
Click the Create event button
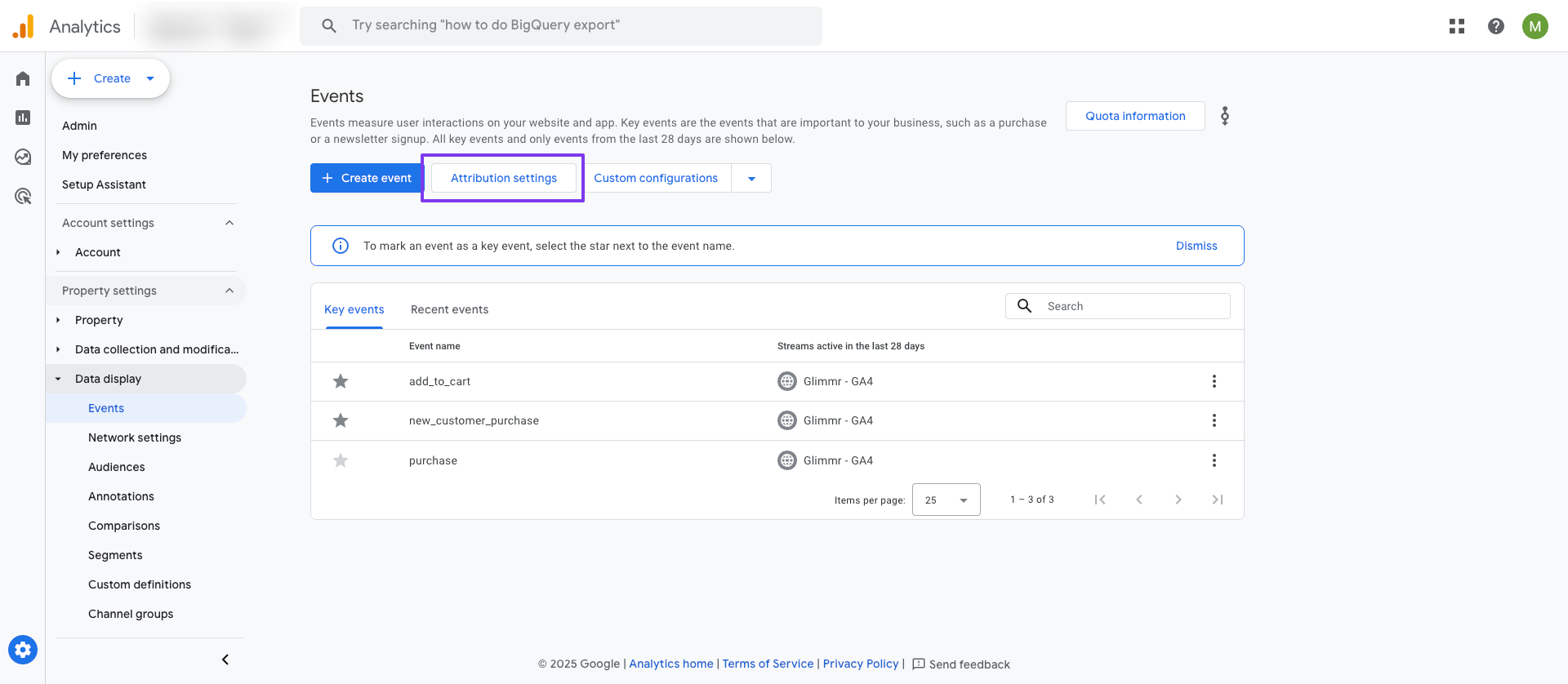367,178
